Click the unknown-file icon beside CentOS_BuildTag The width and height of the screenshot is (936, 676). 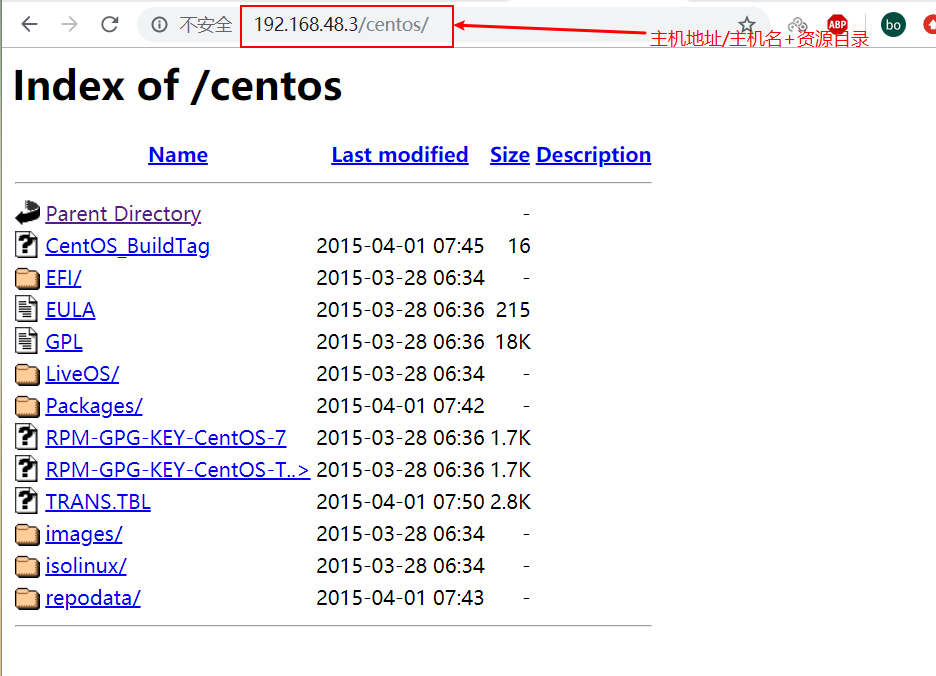point(26,245)
